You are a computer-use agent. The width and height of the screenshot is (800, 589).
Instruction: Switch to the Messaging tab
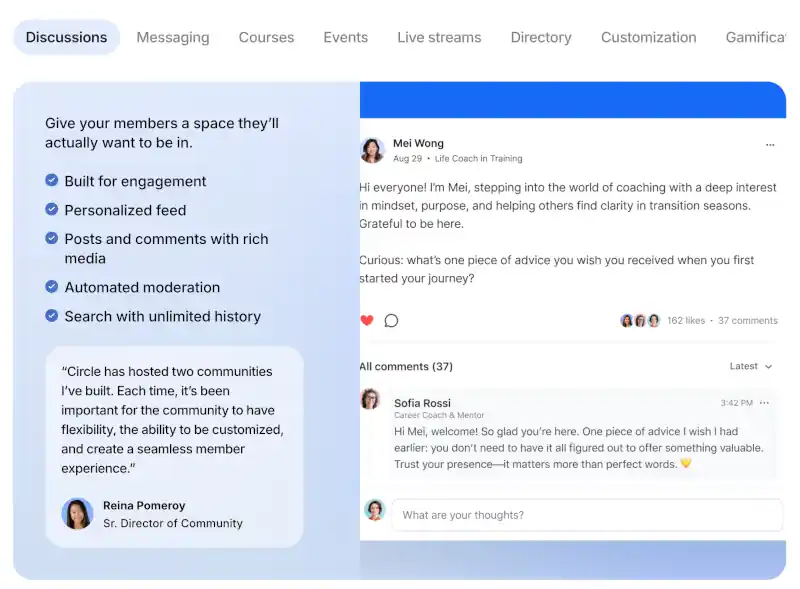point(173,37)
